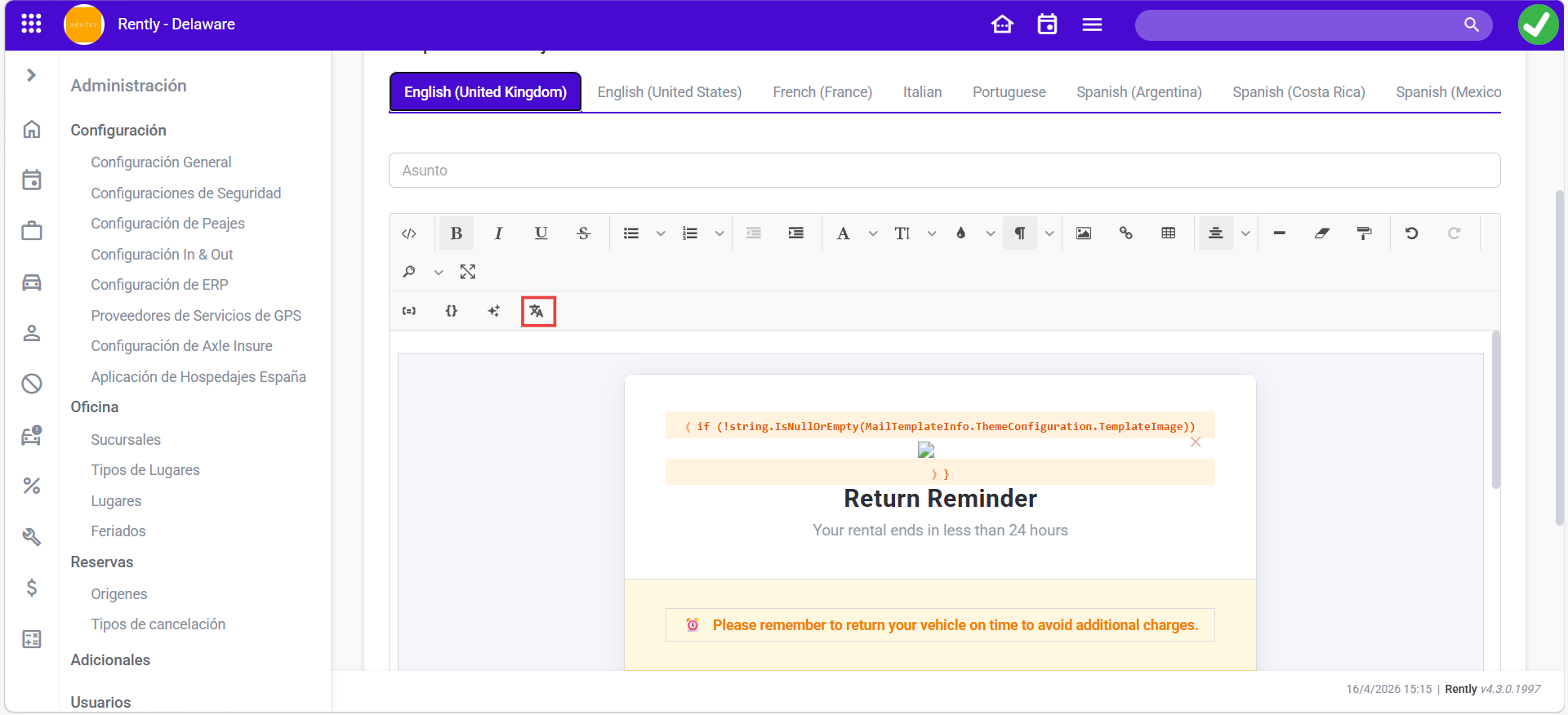Select the Portuguese language tab

(1009, 92)
